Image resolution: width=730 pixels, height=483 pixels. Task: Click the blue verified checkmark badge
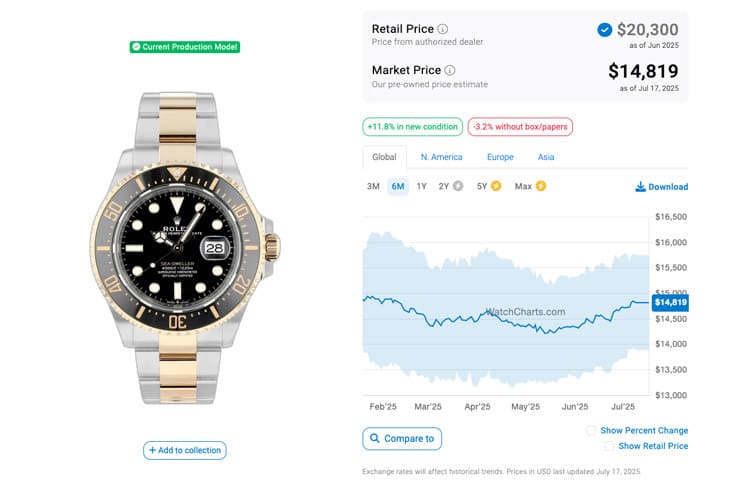(x=604, y=30)
